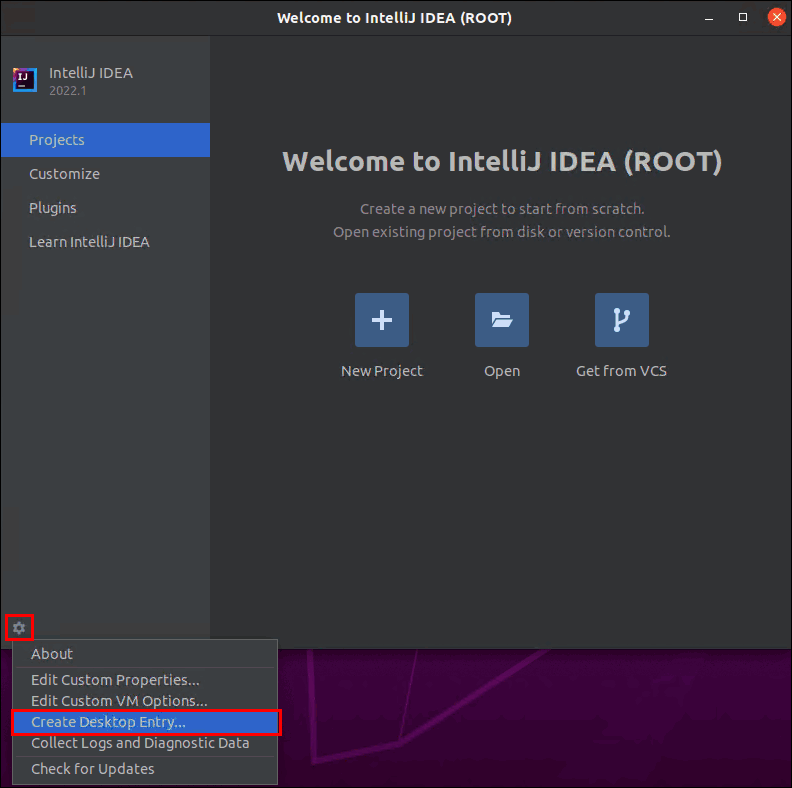Screen dimensions: 792x788
Task: Click the Open label under folder icon
Action: tap(502, 371)
